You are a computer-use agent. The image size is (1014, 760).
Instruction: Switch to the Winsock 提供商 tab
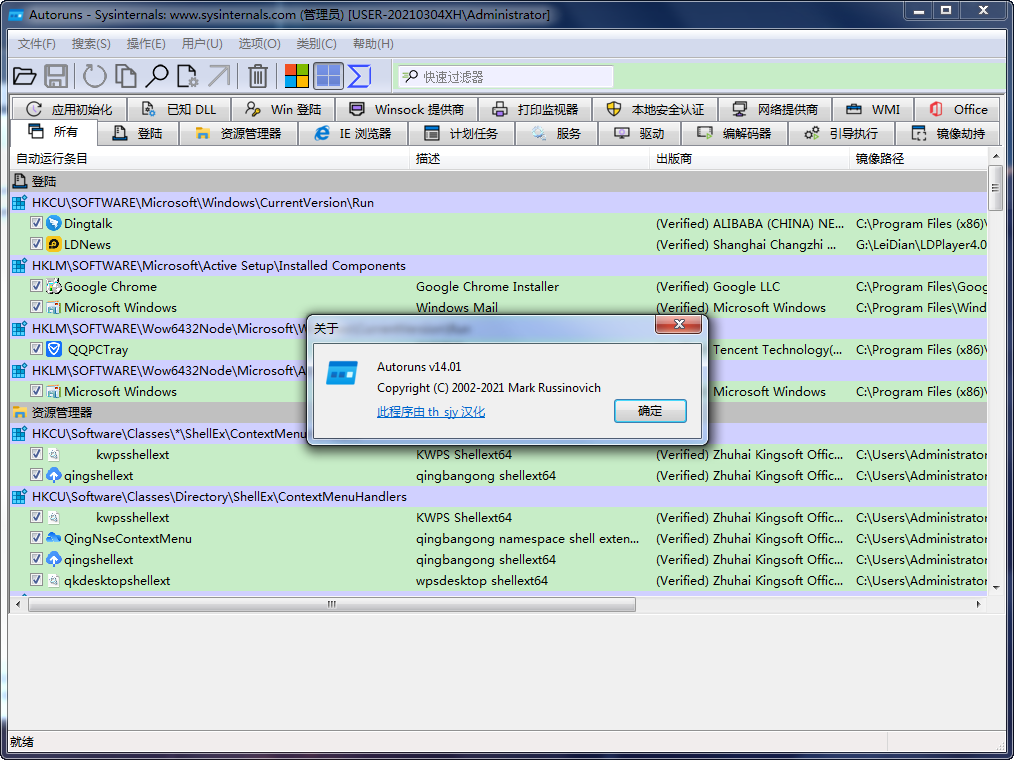coord(407,109)
